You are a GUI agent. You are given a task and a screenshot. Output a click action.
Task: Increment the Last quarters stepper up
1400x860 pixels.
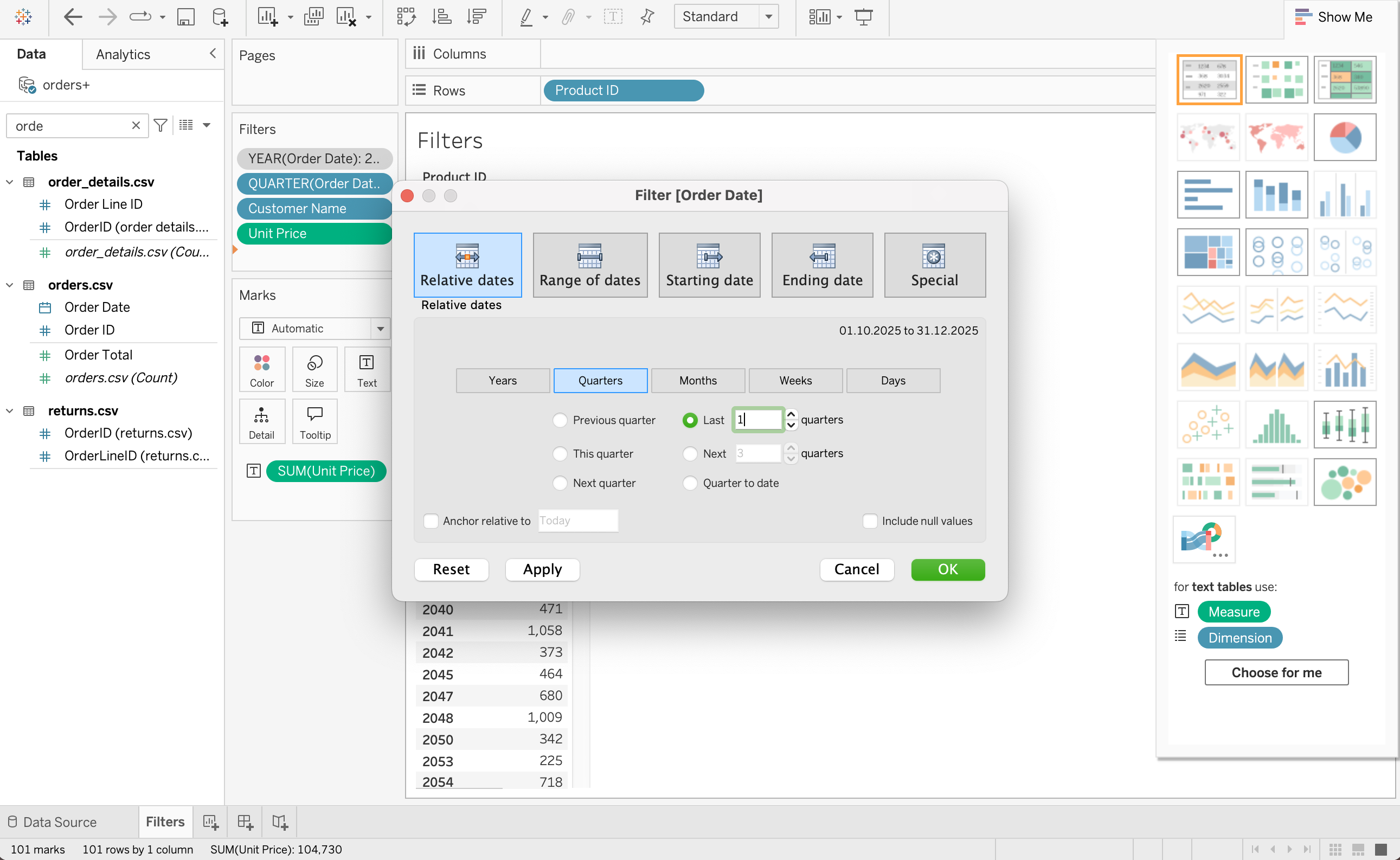(791, 415)
